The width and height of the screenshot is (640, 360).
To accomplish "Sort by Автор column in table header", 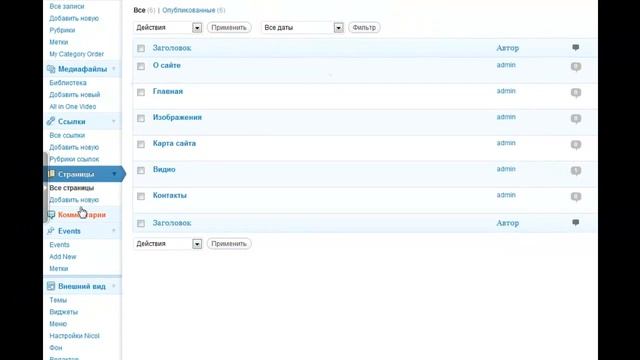I will 507,48.
